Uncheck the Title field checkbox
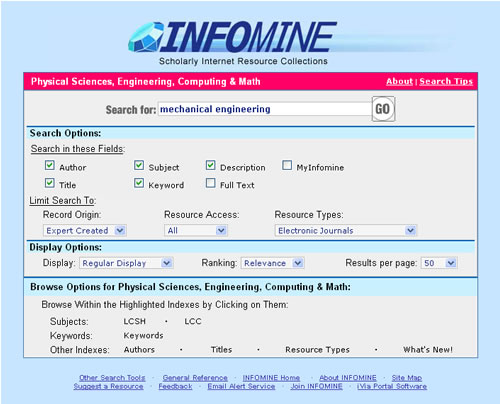500x404 pixels. click(50, 183)
